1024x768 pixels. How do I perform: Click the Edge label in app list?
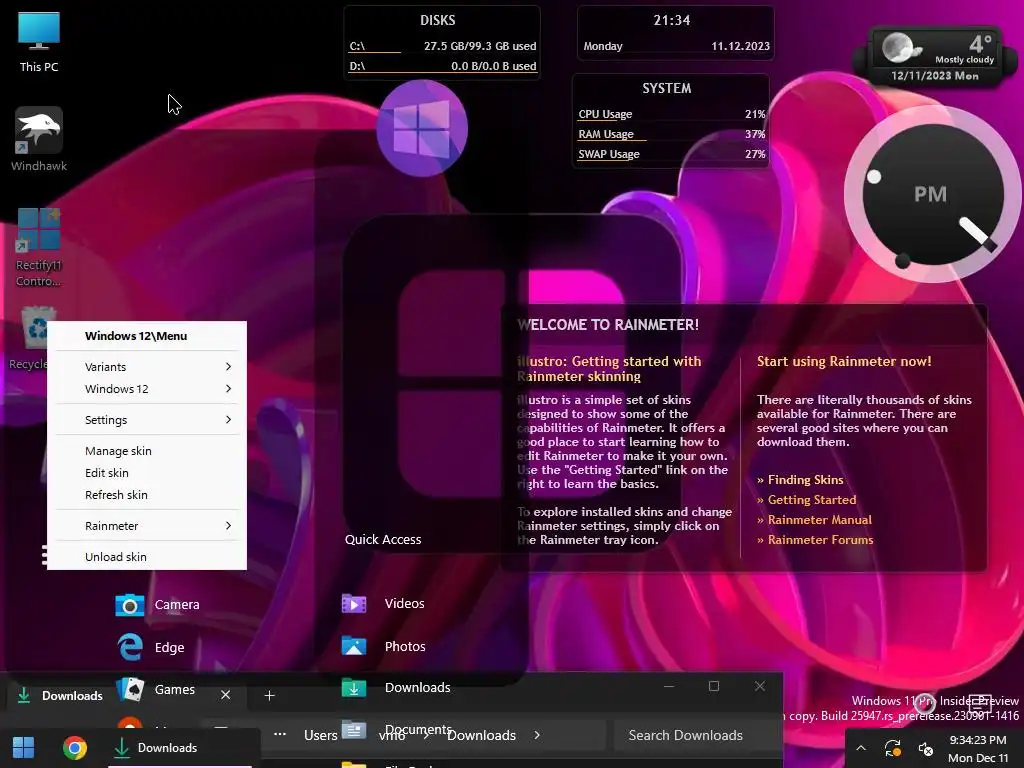tap(170, 647)
